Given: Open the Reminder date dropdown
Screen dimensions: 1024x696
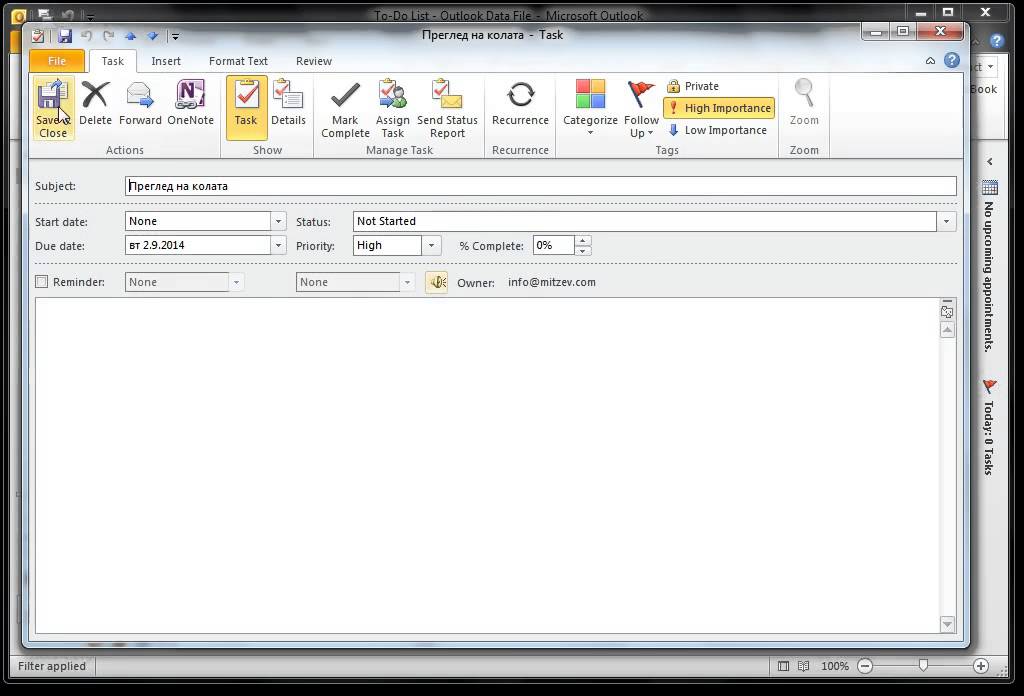Looking at the screenshot, I should [236, 282].
